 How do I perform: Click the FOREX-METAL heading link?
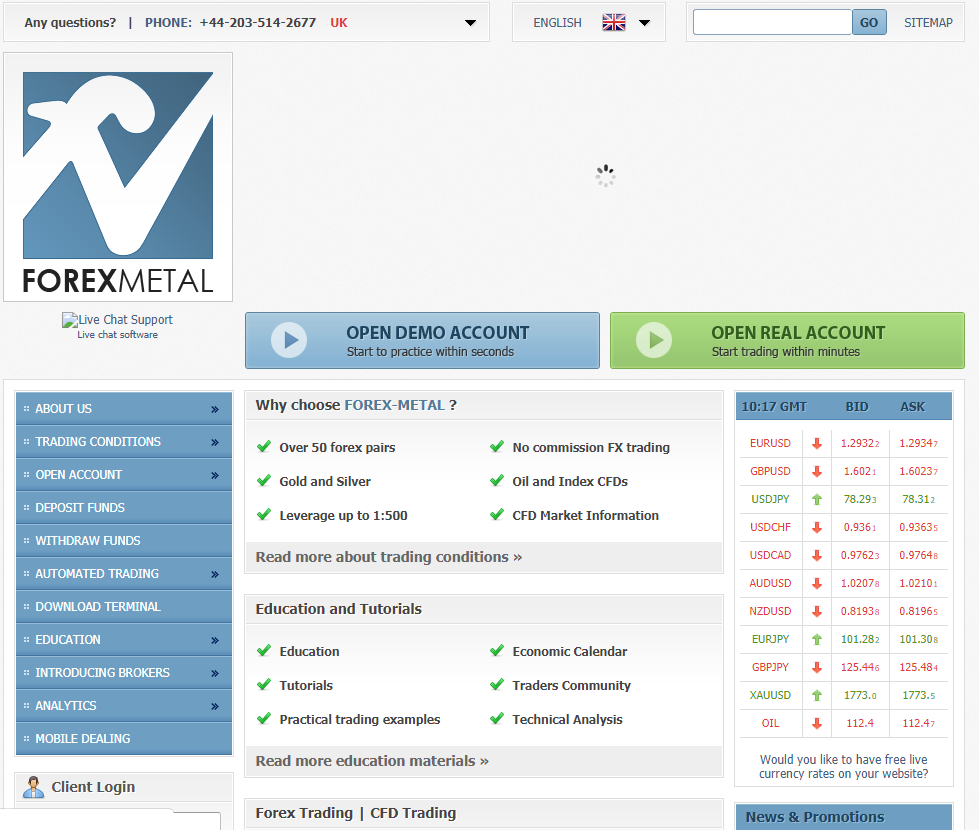395,405
